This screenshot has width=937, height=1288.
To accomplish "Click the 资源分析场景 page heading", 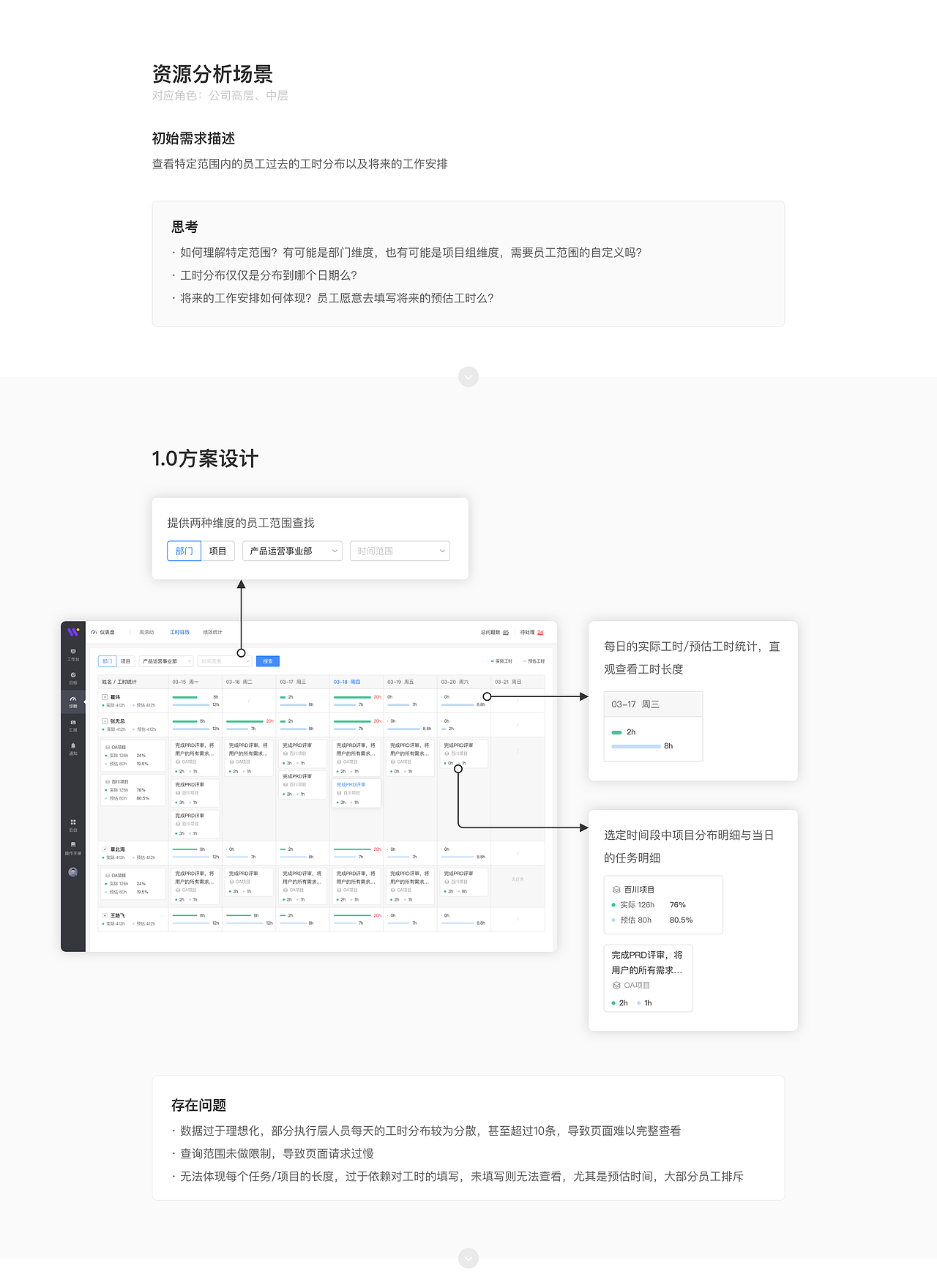I will [x=212, y=74].
